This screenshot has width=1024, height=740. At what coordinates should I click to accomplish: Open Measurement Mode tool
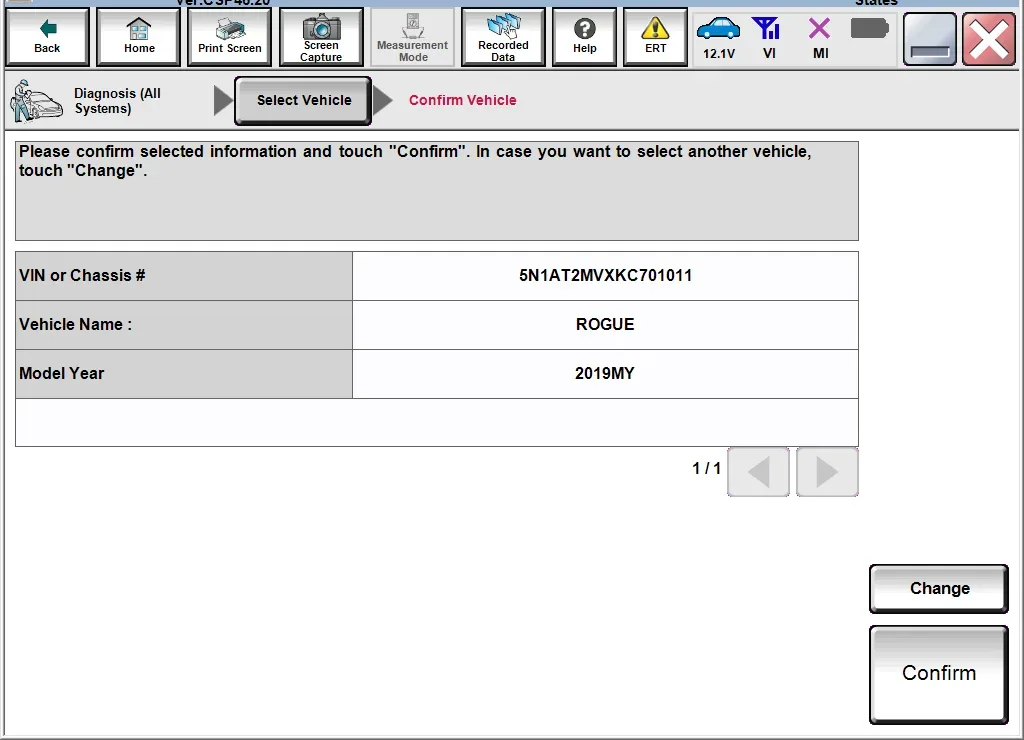[413, 37]
